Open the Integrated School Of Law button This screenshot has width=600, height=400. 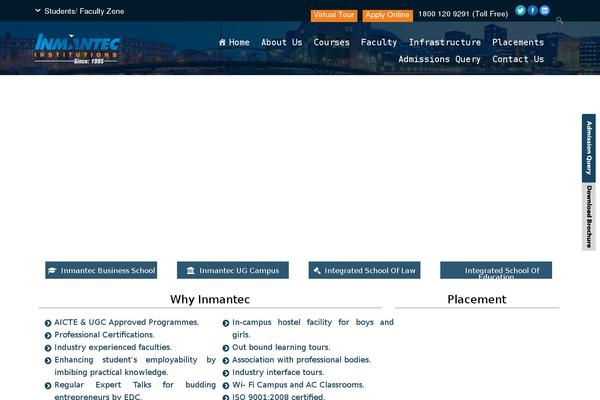click(x=364, y=270)
